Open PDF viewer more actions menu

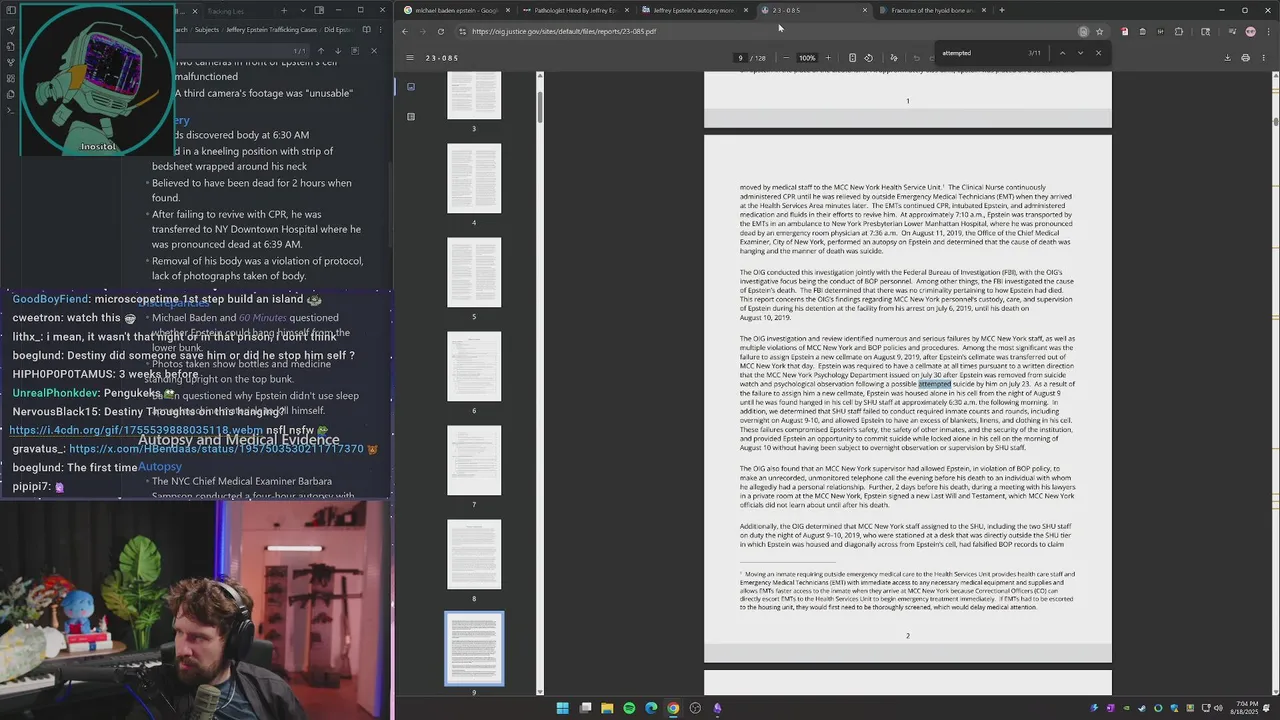[1263, 58]
